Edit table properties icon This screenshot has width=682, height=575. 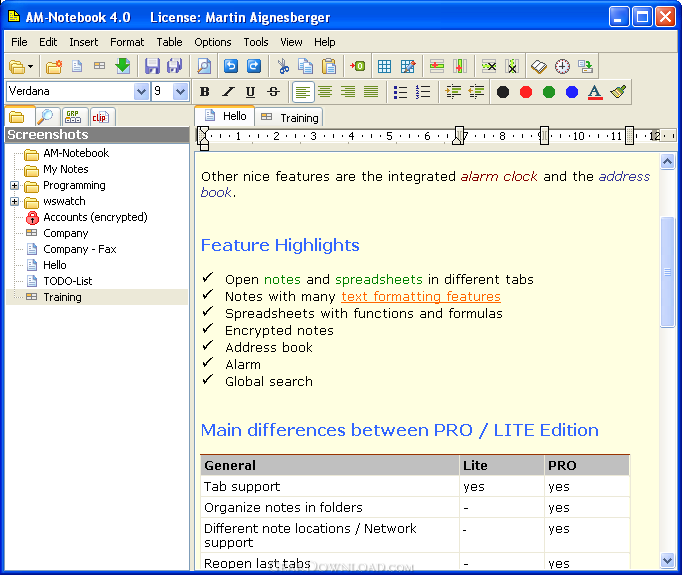[408, 67]
